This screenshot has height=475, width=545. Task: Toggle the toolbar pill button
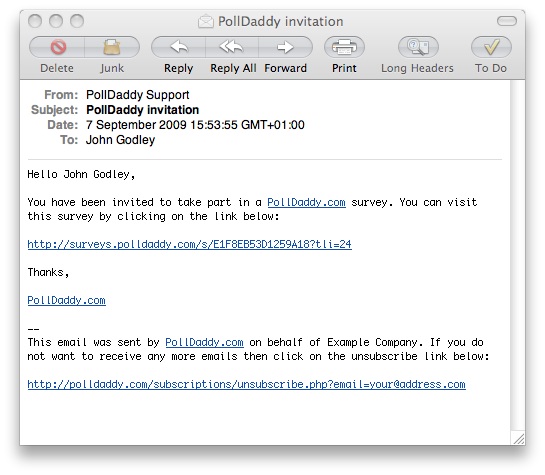(x=507, y=21)
